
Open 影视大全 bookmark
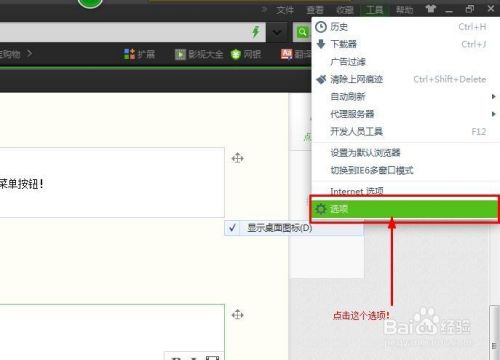(x=199, y=54)
